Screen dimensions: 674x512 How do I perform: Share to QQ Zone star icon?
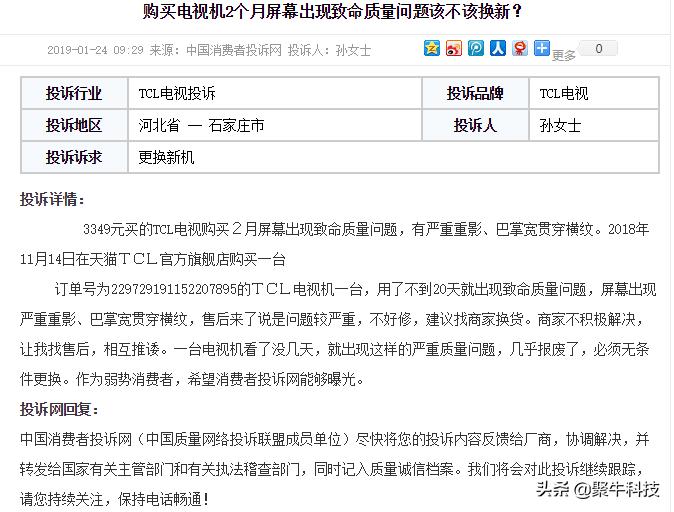tap(432, 48)
